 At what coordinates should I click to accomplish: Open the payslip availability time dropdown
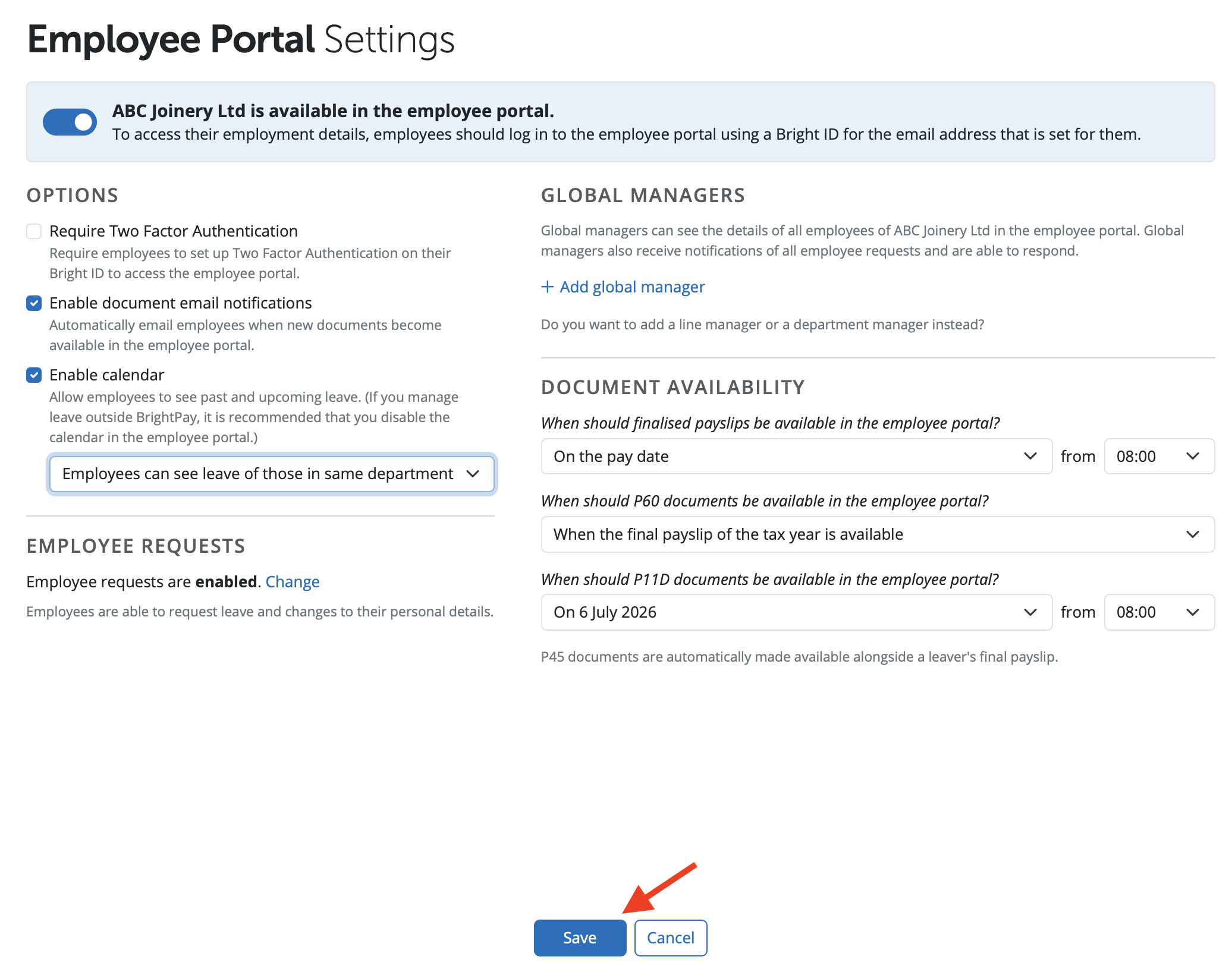coord(1158,457)
